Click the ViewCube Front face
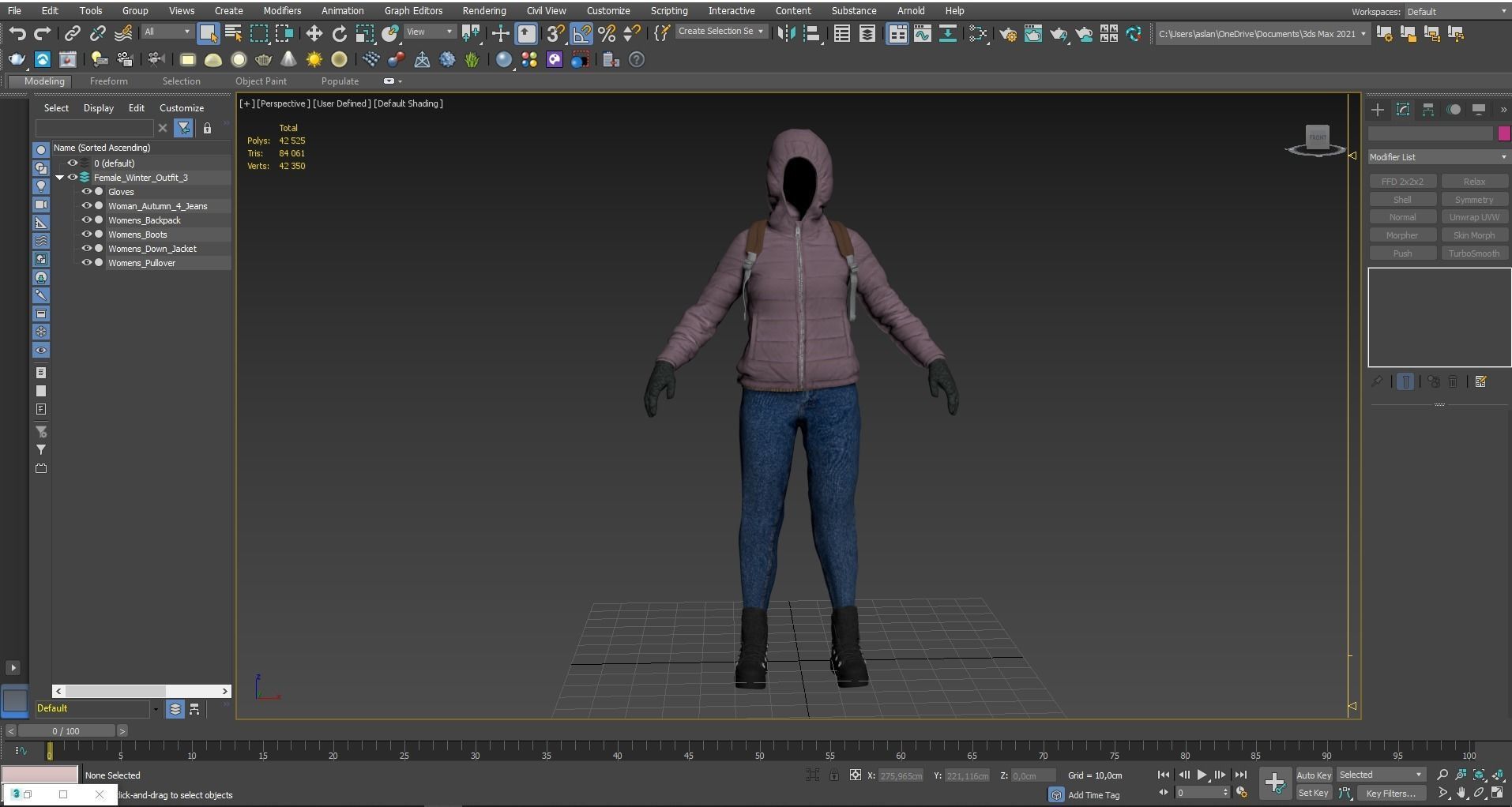 click(x=1318, y=137)
